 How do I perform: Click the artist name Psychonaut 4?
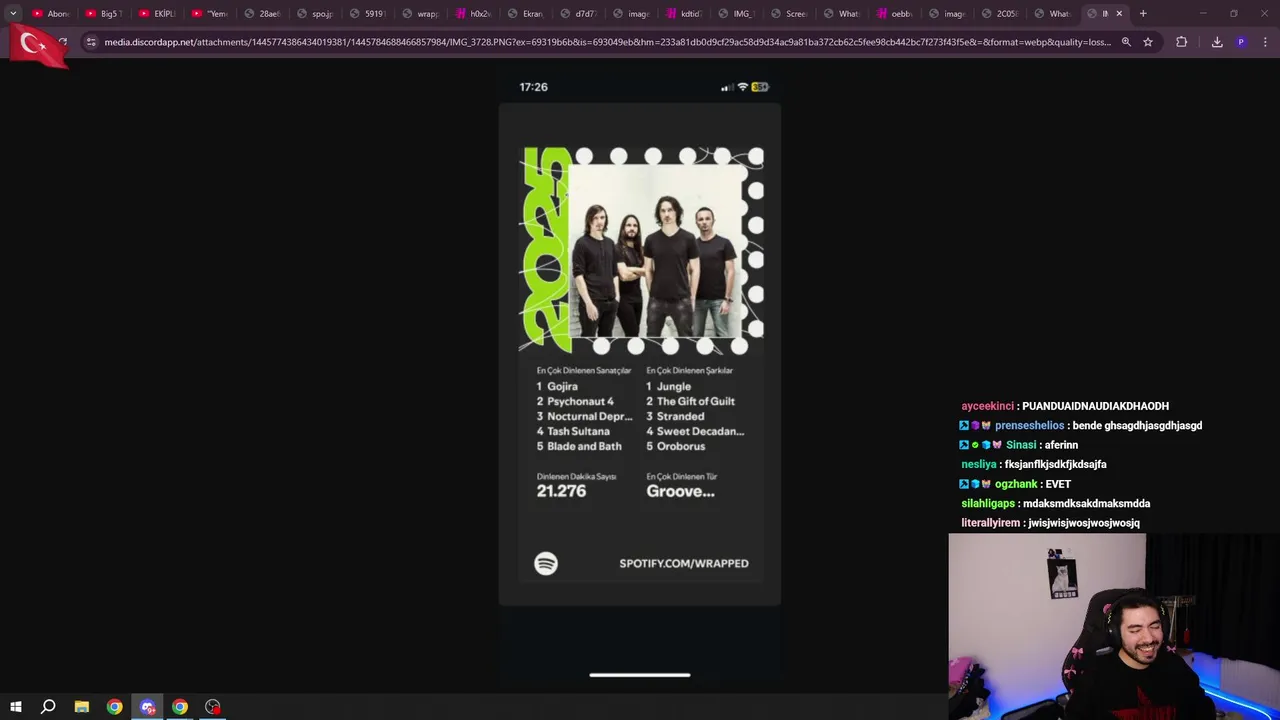(x=580, y=401)
